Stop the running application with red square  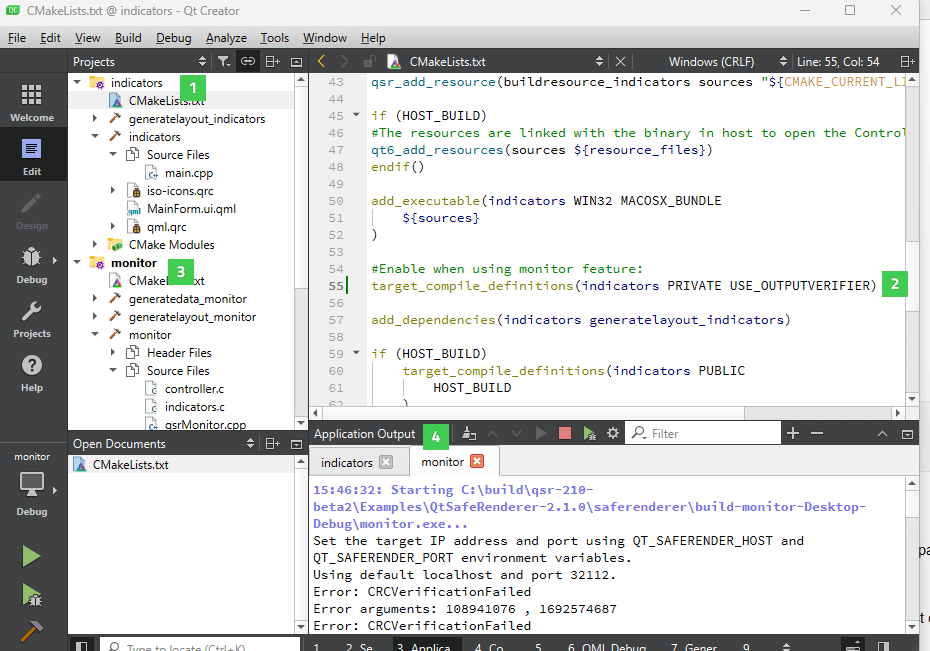pos(565,433)
